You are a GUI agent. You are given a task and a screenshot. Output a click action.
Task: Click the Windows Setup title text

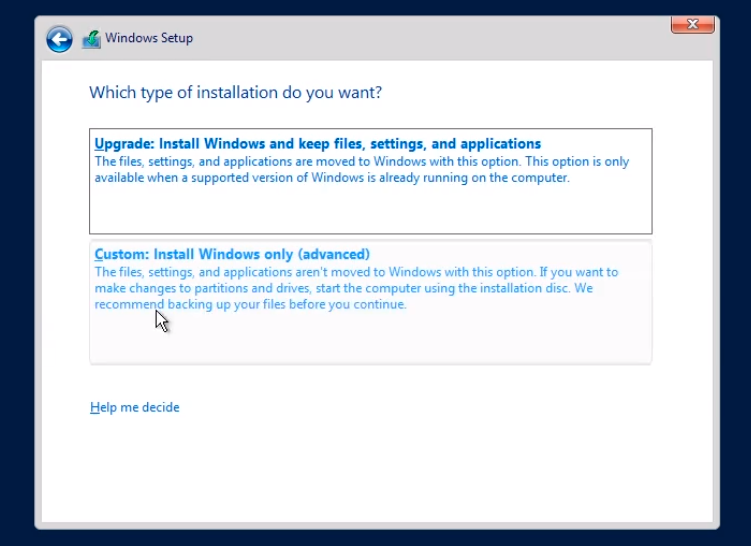coord(149,38)
